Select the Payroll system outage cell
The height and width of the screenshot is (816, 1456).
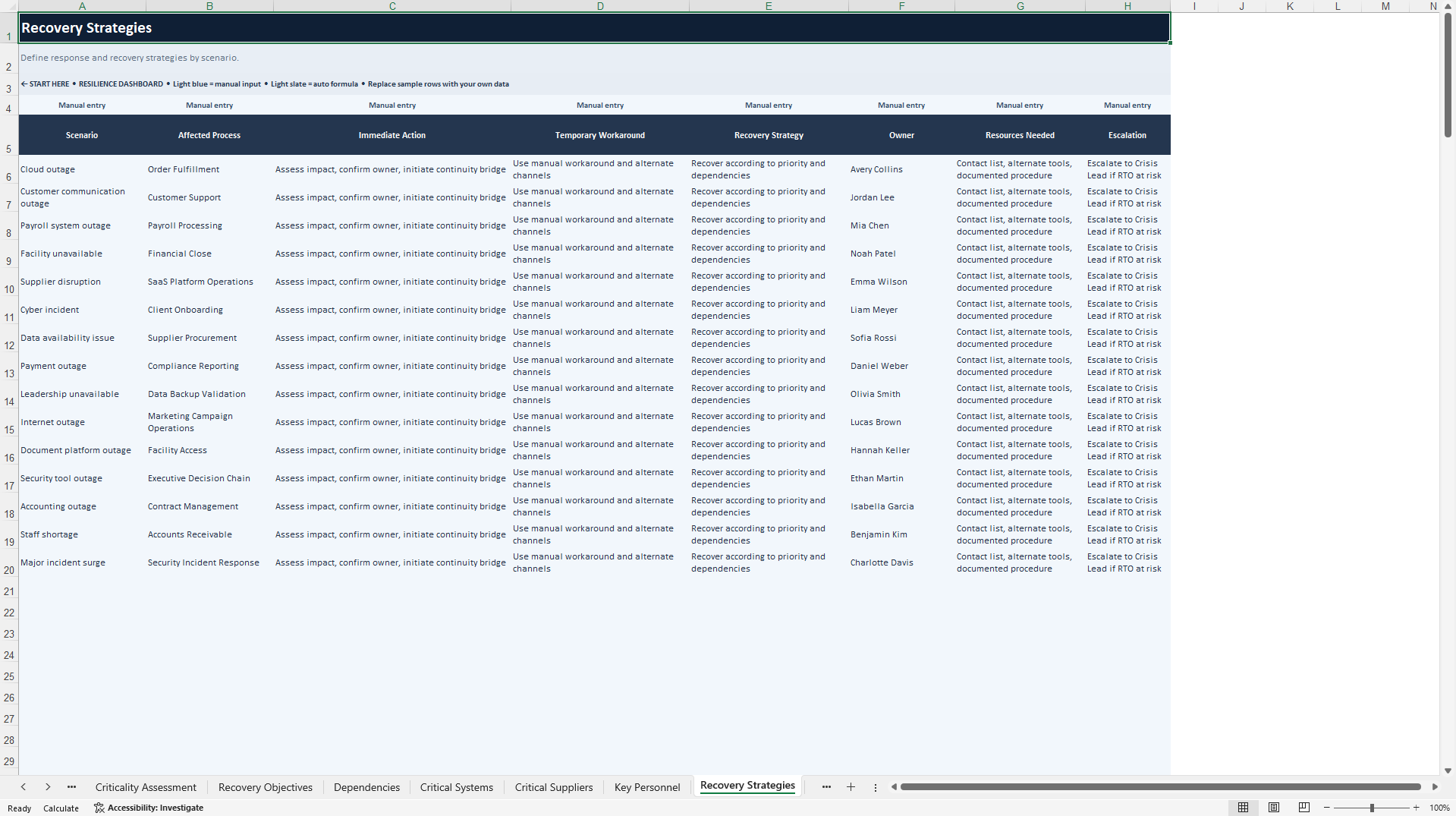click(x=82, y=225)
